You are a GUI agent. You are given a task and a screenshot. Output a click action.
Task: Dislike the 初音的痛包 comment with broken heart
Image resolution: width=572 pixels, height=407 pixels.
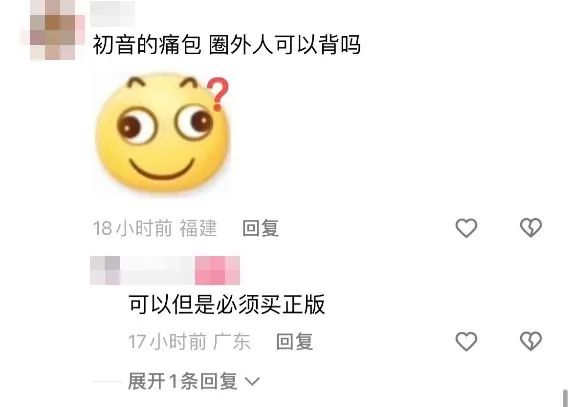pos(531,228)
